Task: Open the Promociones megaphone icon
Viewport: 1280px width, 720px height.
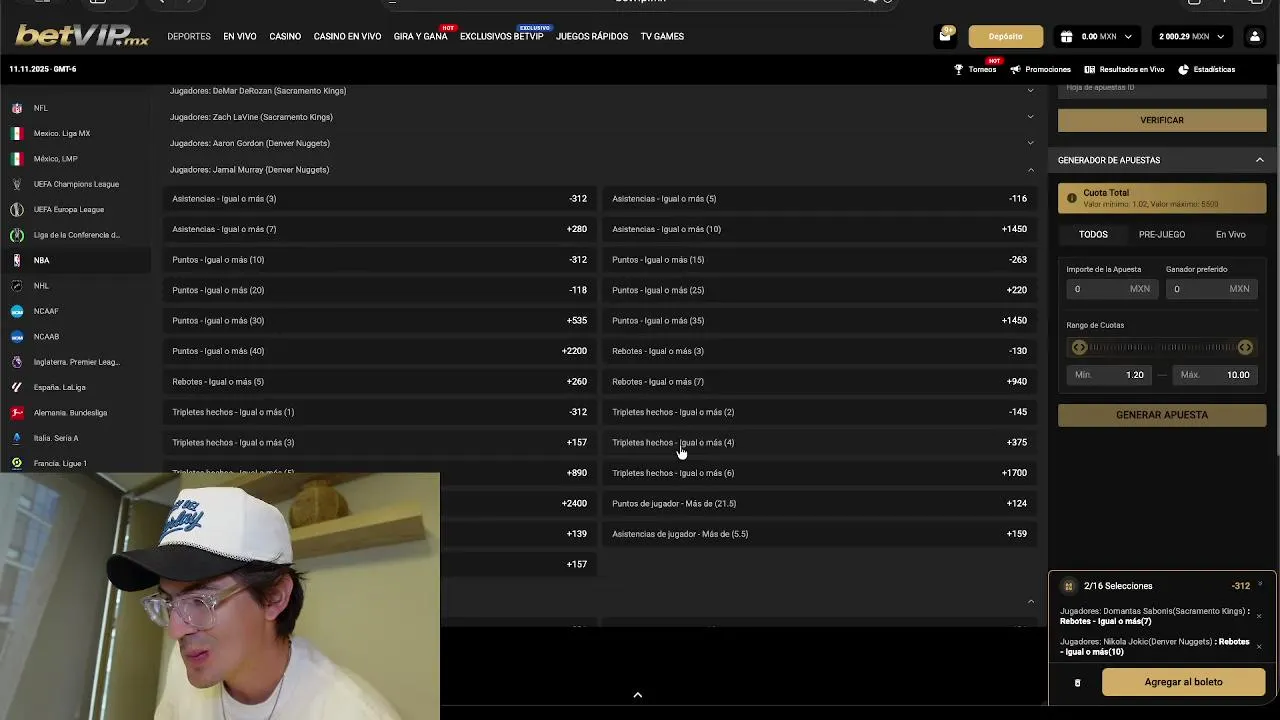Action: click(x=1016, y=69)
